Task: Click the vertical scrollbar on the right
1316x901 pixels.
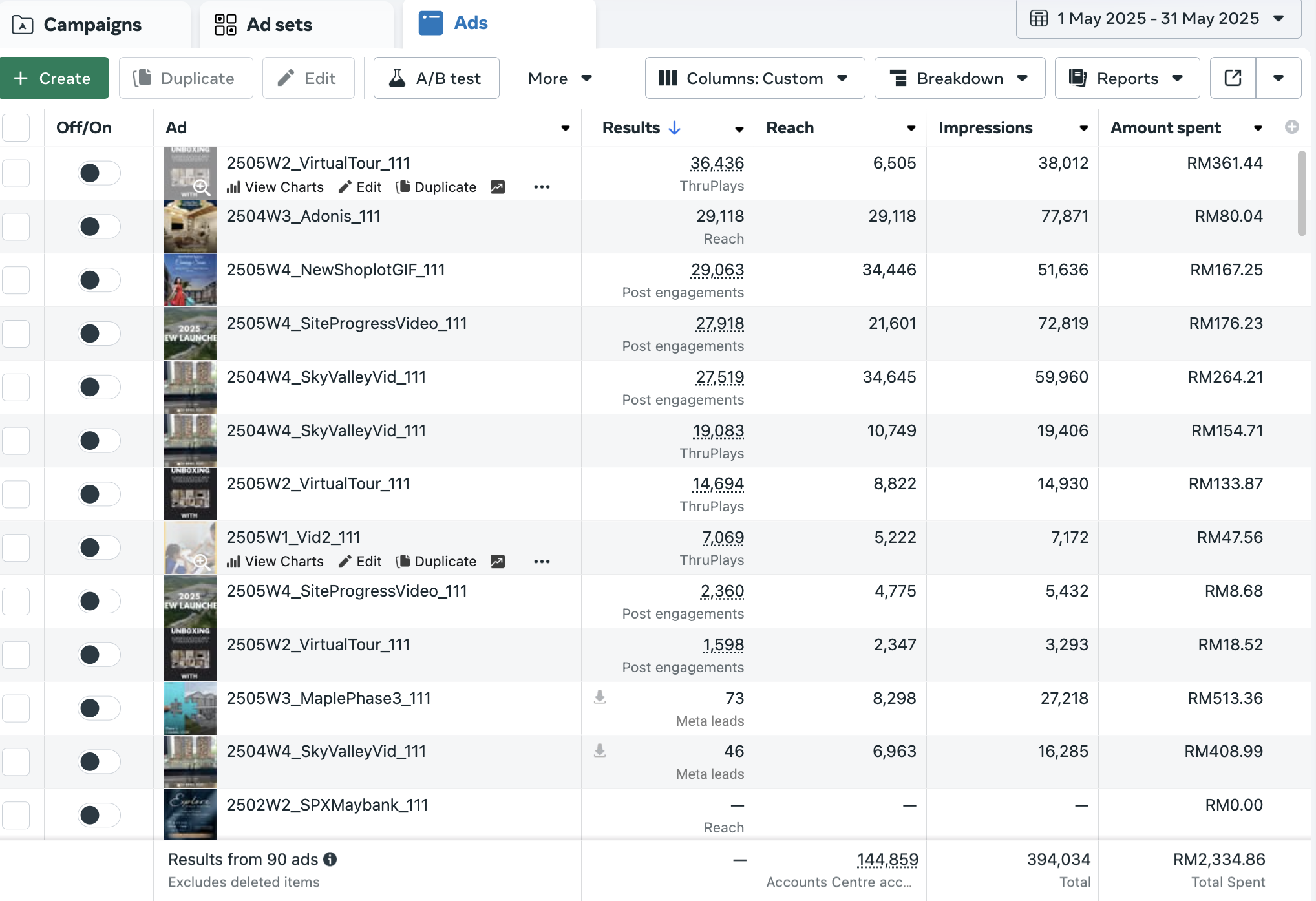Action: pos(1302,193)
